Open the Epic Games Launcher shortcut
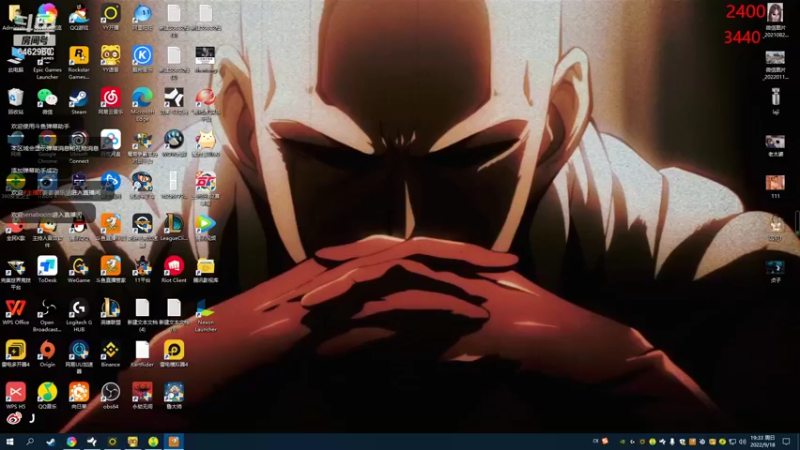 (47, 64)
